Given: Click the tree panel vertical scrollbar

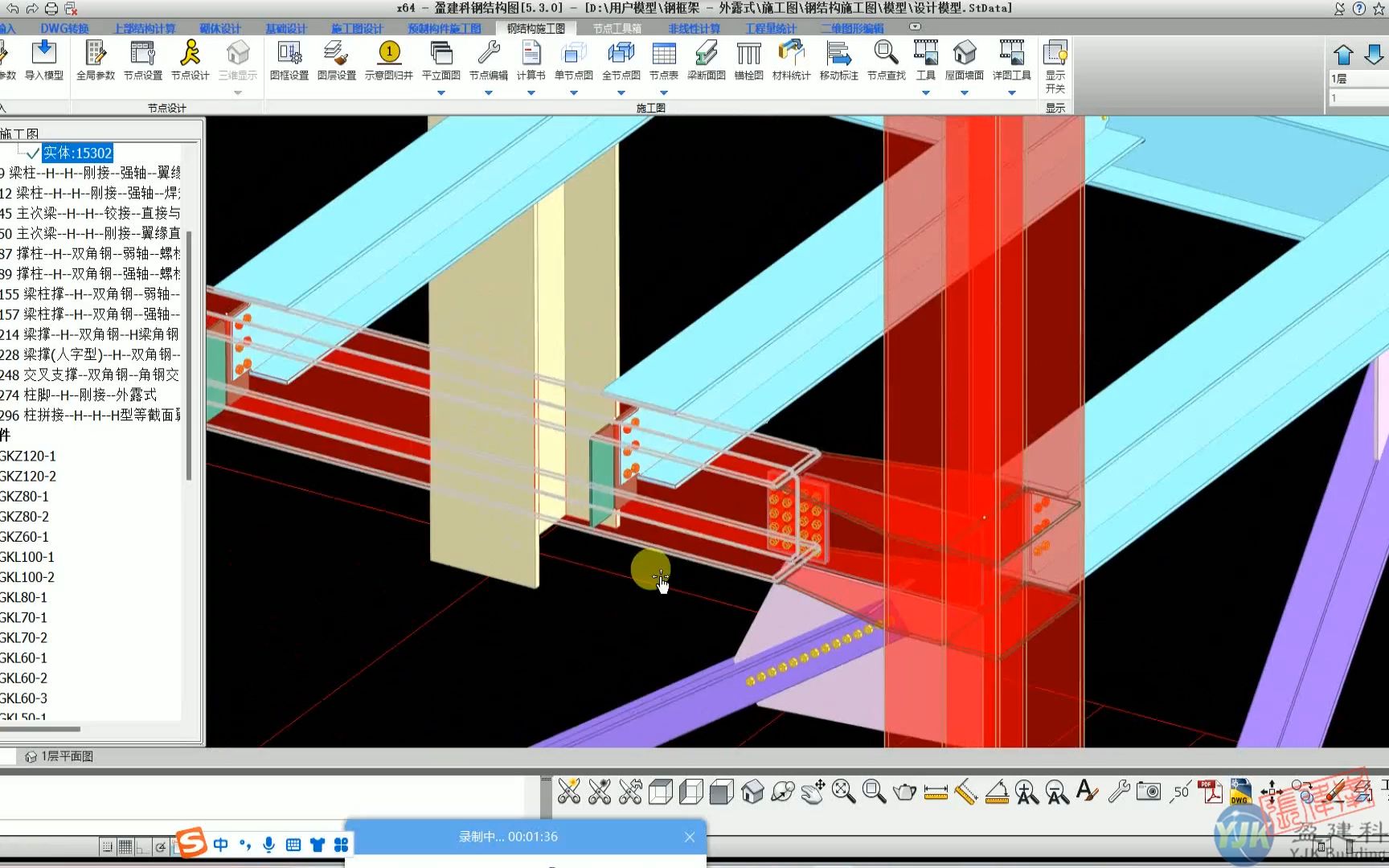Looking at the screenshot, I should pyautogui.click(x=189, y=356).
